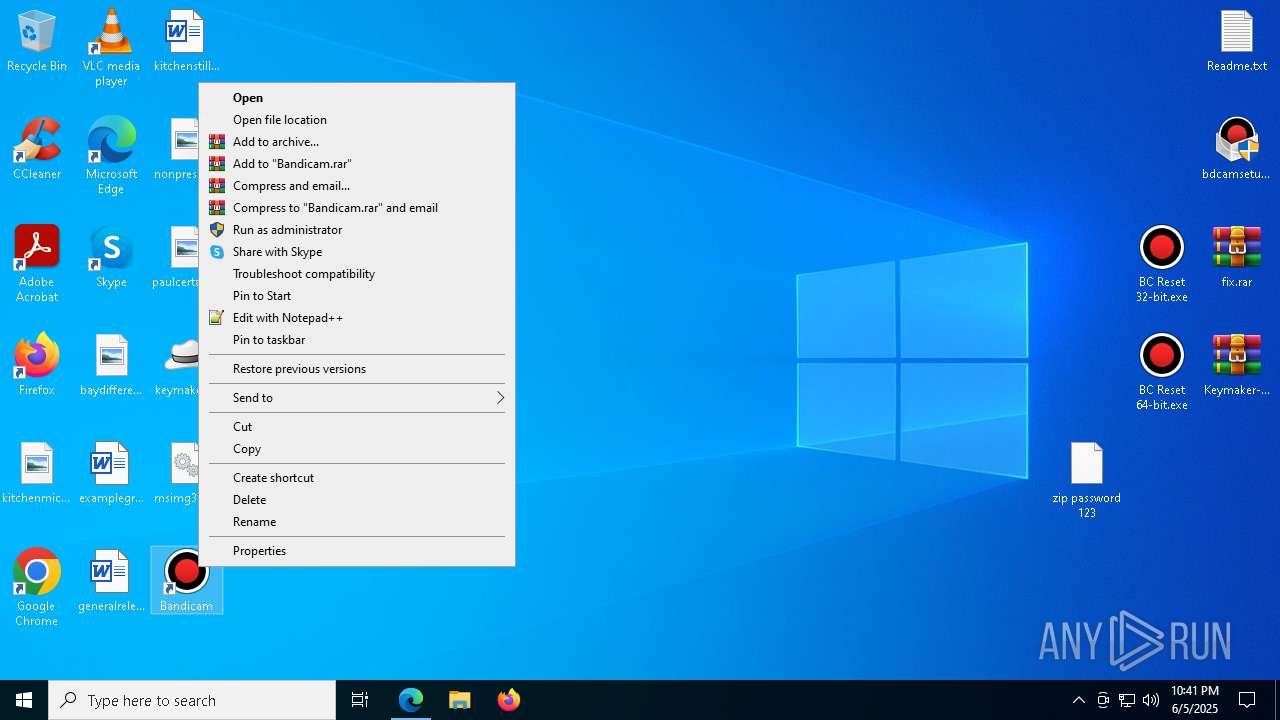1280x720 pixels.
Task: Select the BC Reset 64-bit.exe icon
Action: tap(1162, 371)
